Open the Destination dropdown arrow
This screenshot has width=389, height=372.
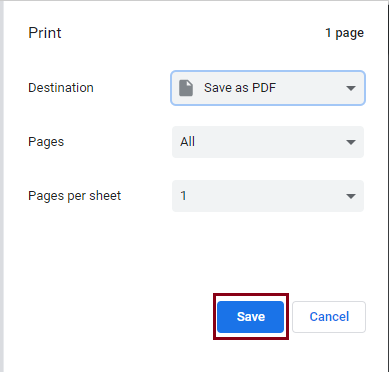click(x=350, y=88)
